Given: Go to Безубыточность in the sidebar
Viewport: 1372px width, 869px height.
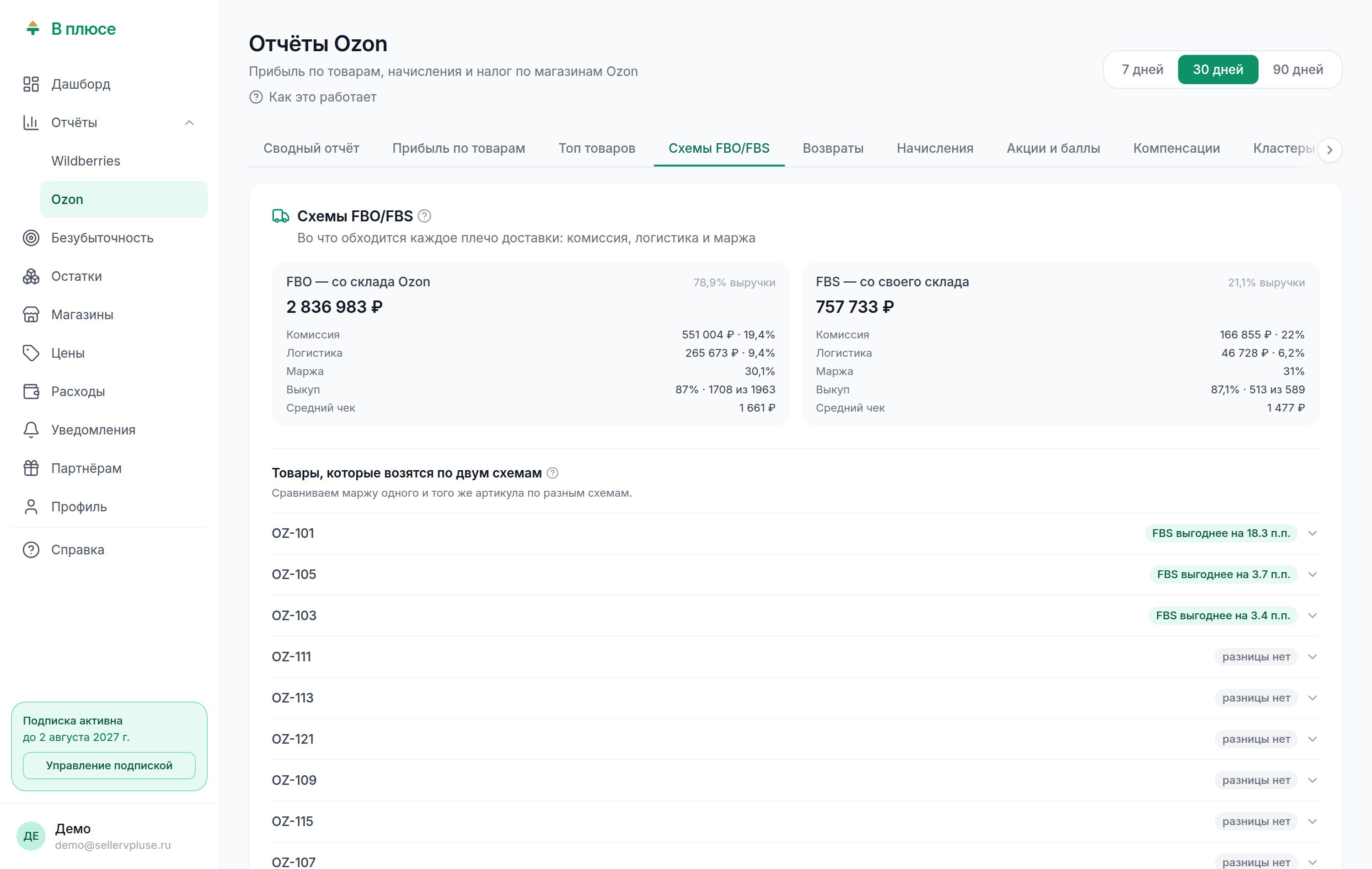Looking at the screenshot, I should tap(109, 238).
